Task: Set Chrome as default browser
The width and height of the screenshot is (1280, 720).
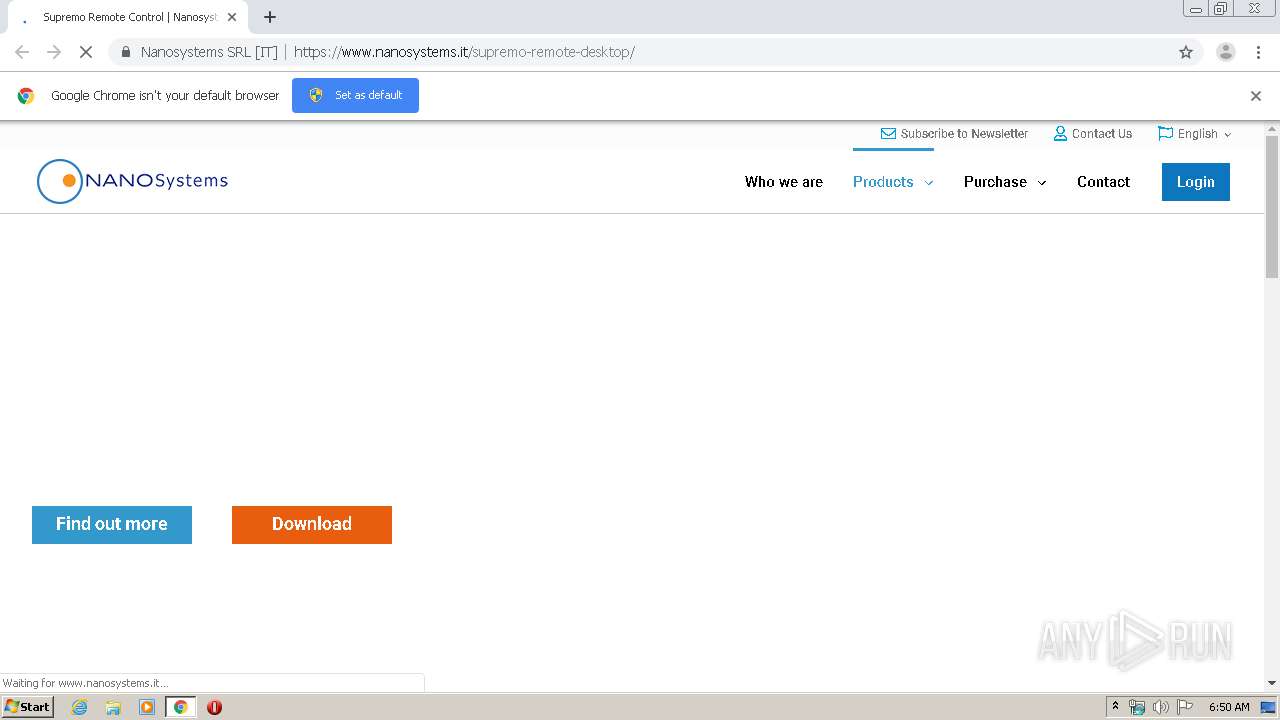Action: (355, 95)
